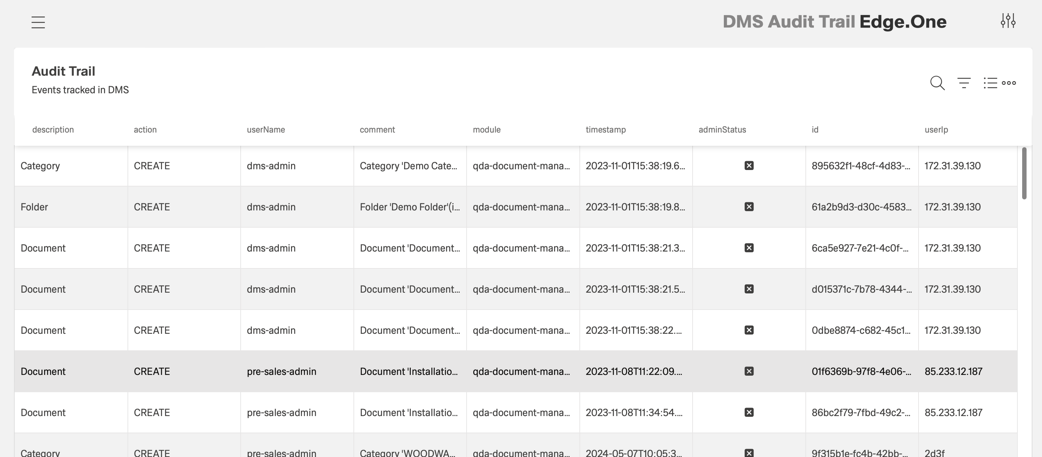
Task: Toggle adminStatus box in Category row
Action: click(749, 166)
